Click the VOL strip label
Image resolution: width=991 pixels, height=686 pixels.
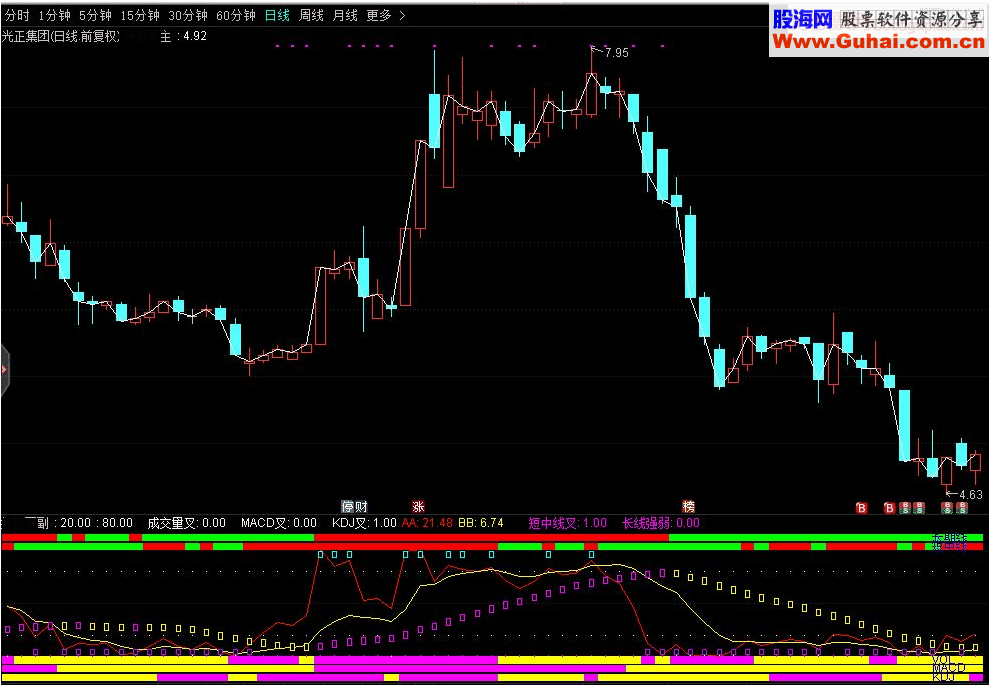pyautogui.click(x=942, y=660)
